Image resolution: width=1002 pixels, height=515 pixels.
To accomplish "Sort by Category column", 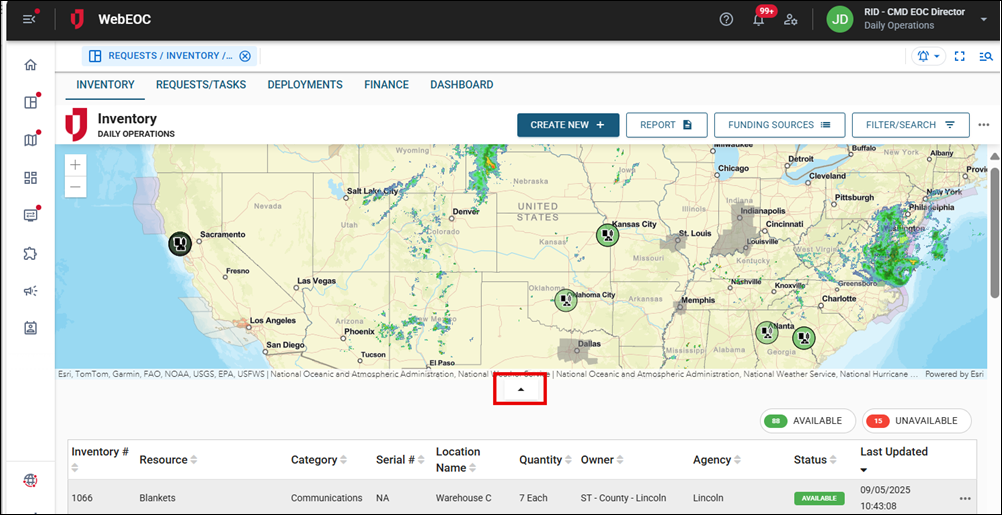I will pos(319,460).
